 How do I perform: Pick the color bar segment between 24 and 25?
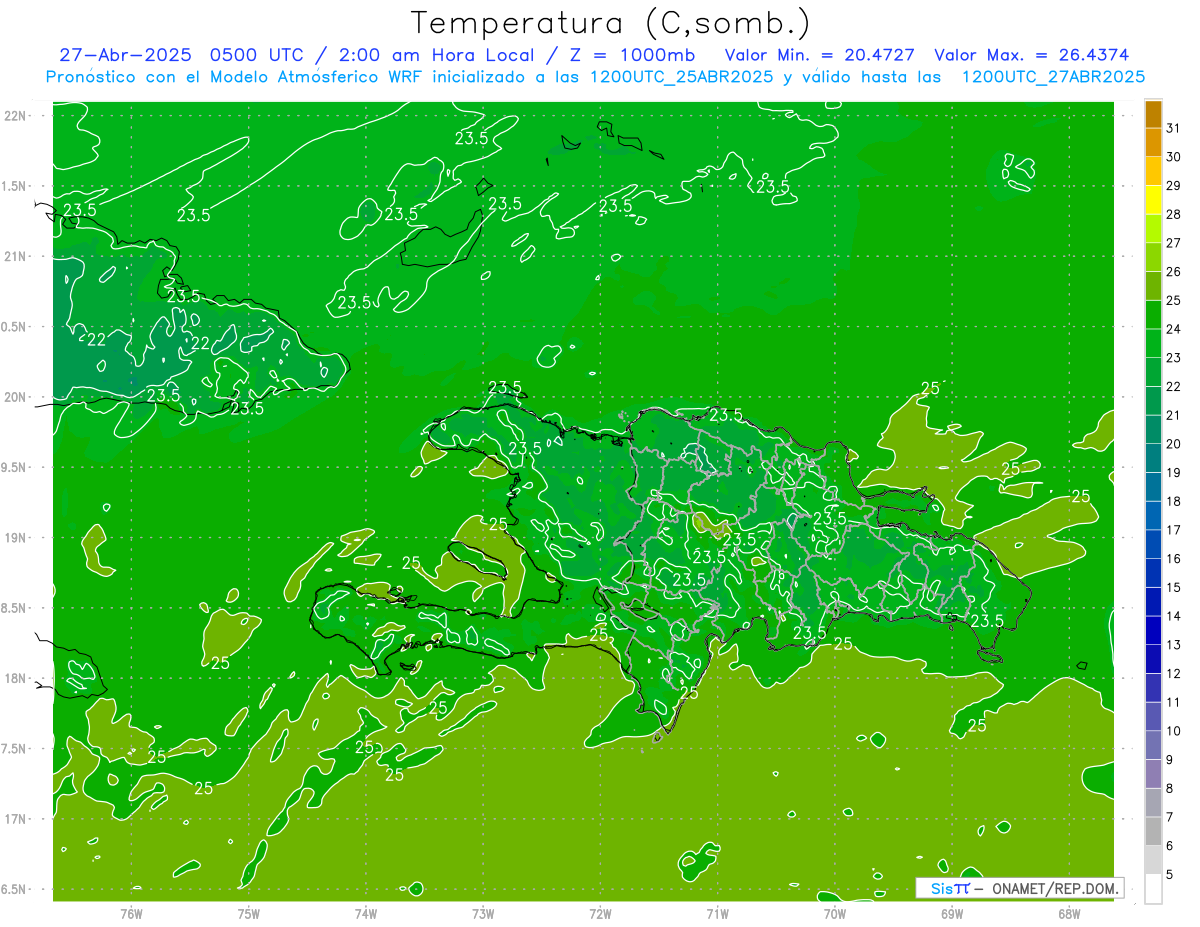pos(1153,315)
